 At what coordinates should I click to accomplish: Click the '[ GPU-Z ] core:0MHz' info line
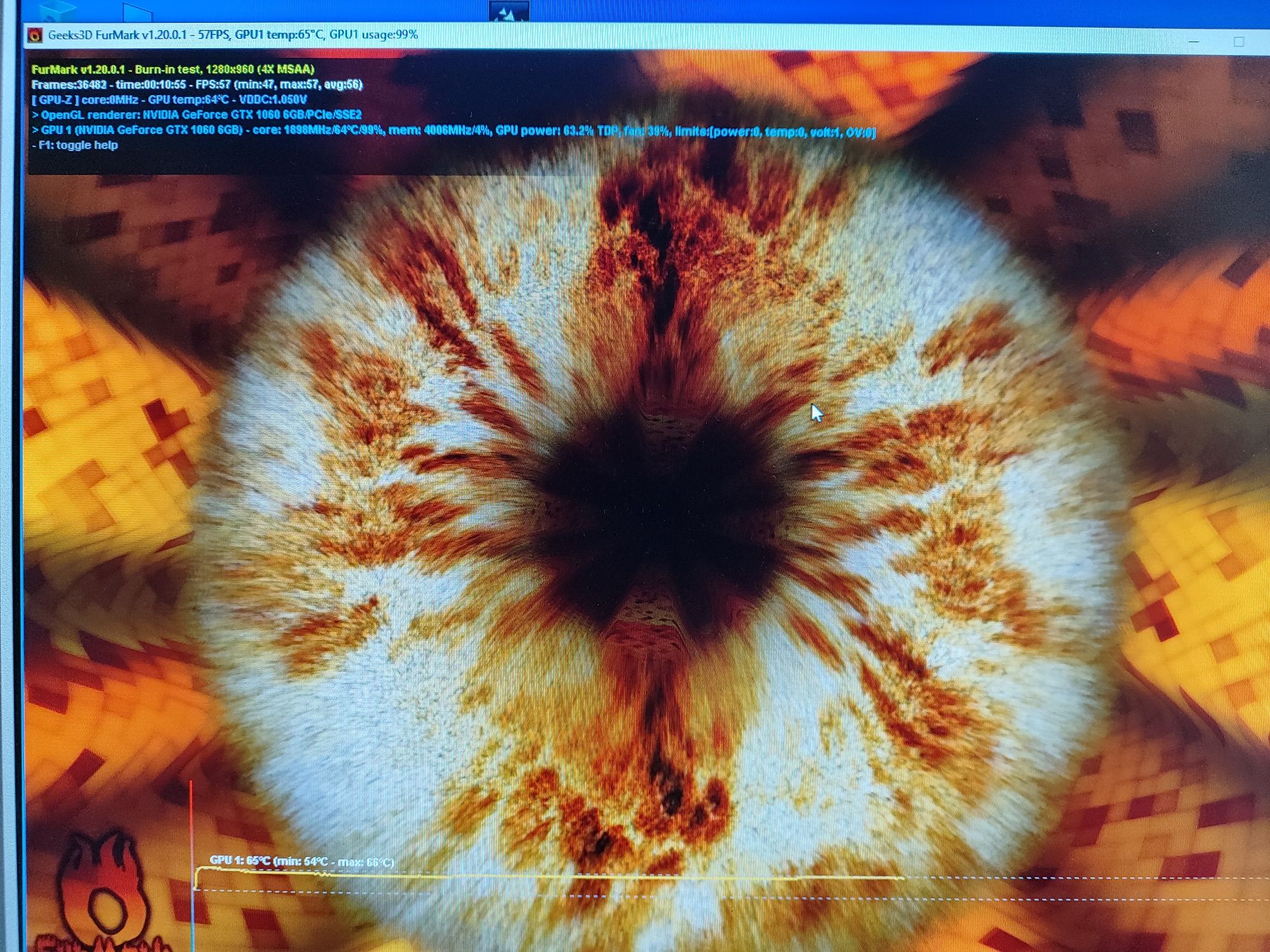click(169, 100)
